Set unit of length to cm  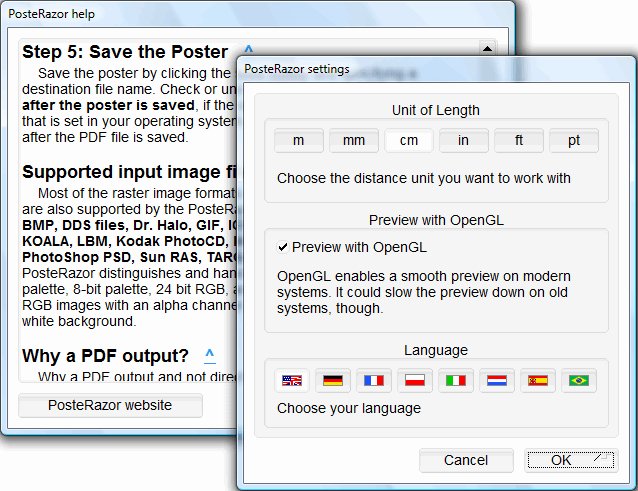409,140
